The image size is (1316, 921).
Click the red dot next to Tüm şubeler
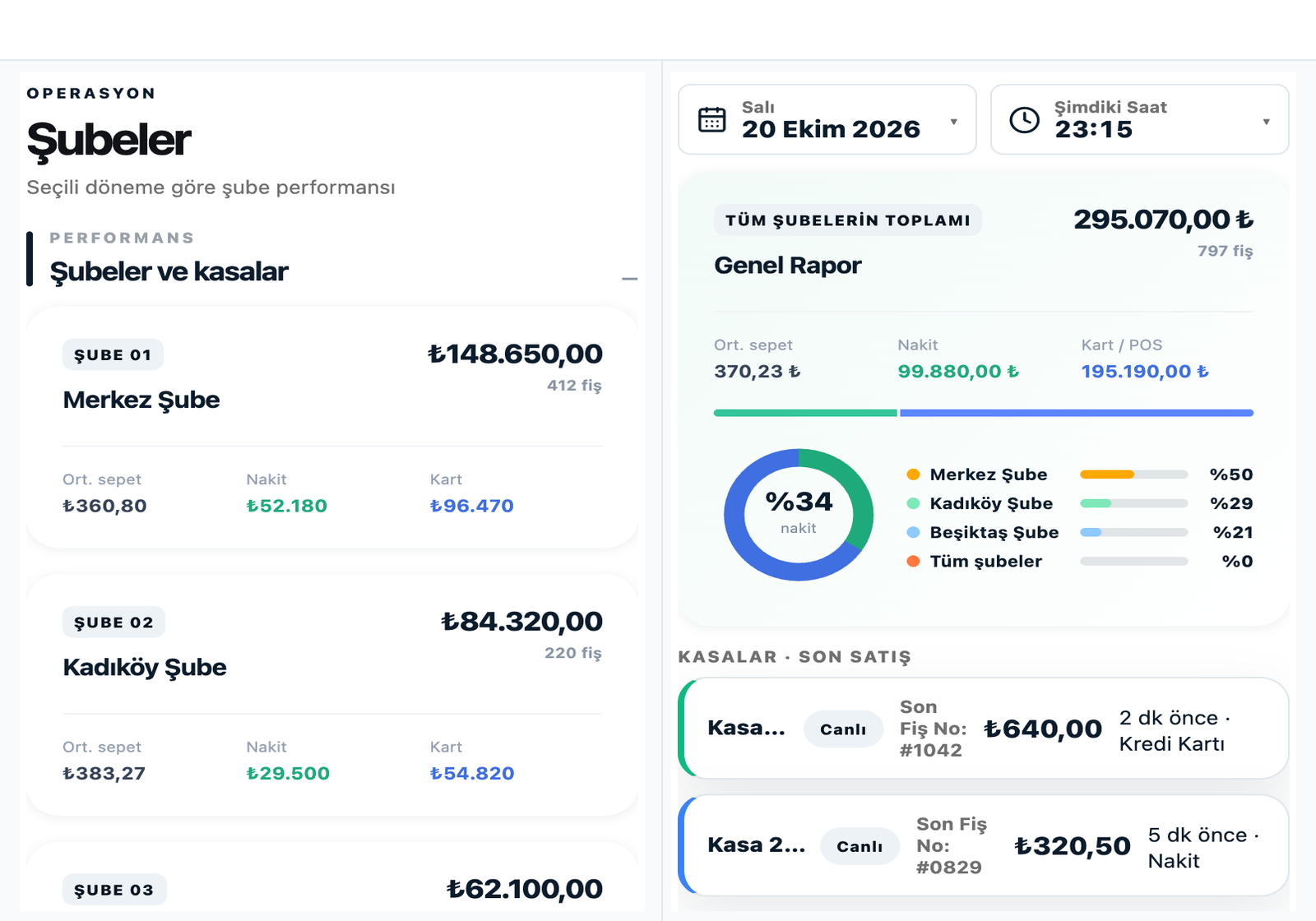coord(913,561)
